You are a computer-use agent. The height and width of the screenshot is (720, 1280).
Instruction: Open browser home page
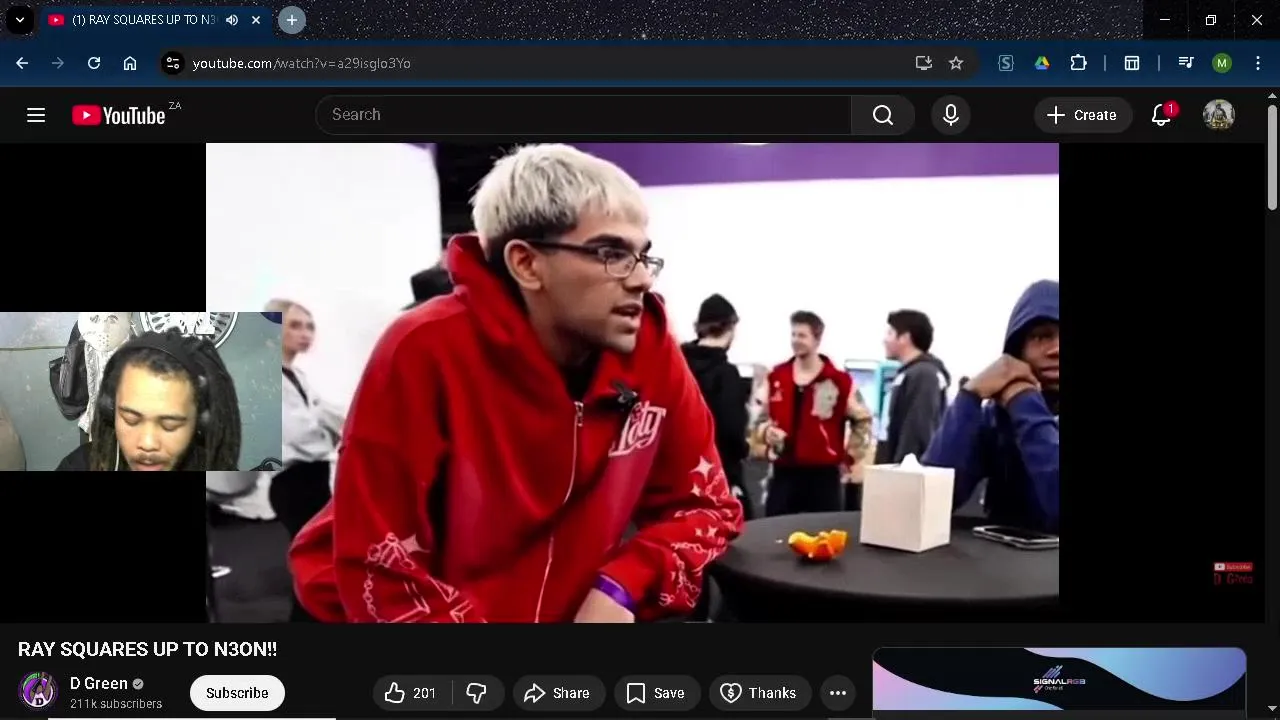tap(130, 63)
